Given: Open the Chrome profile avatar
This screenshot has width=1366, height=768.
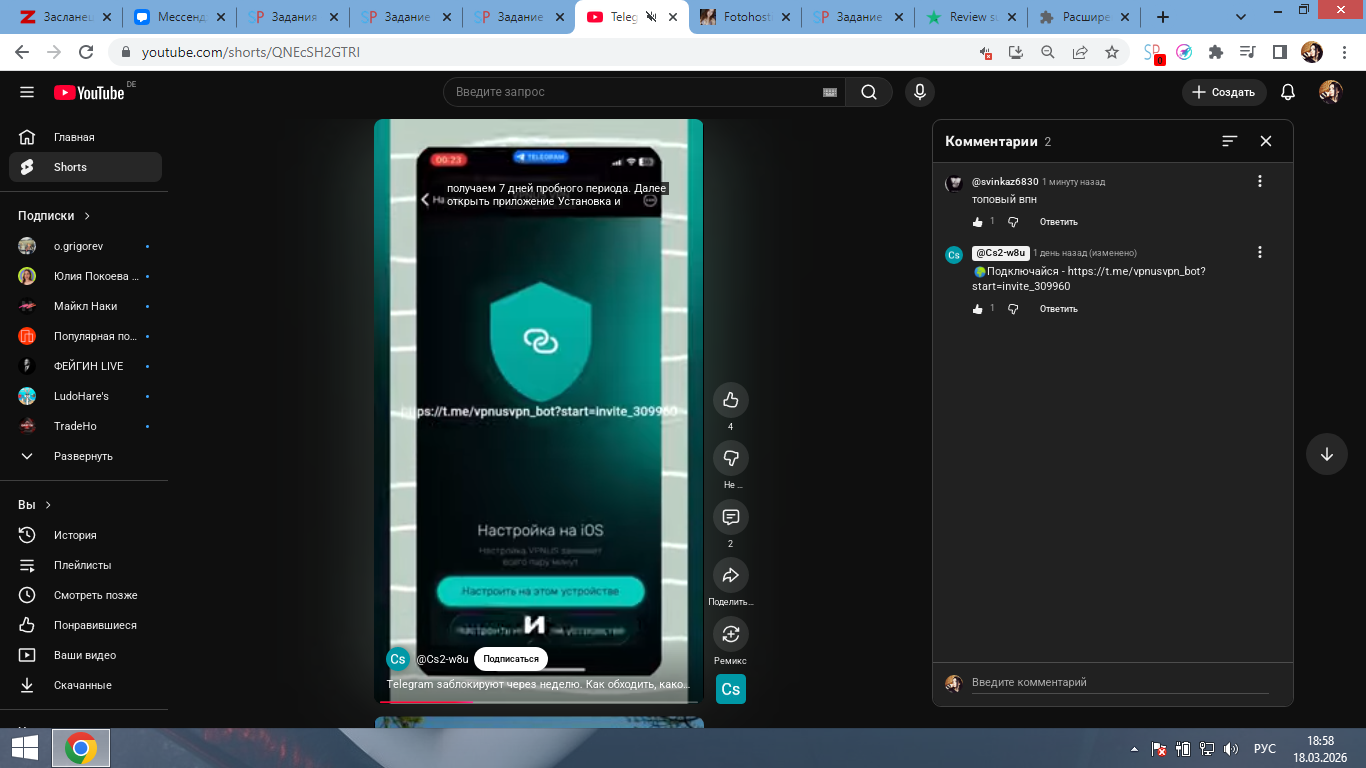Looking at the screenshot, I should 1311,52.
